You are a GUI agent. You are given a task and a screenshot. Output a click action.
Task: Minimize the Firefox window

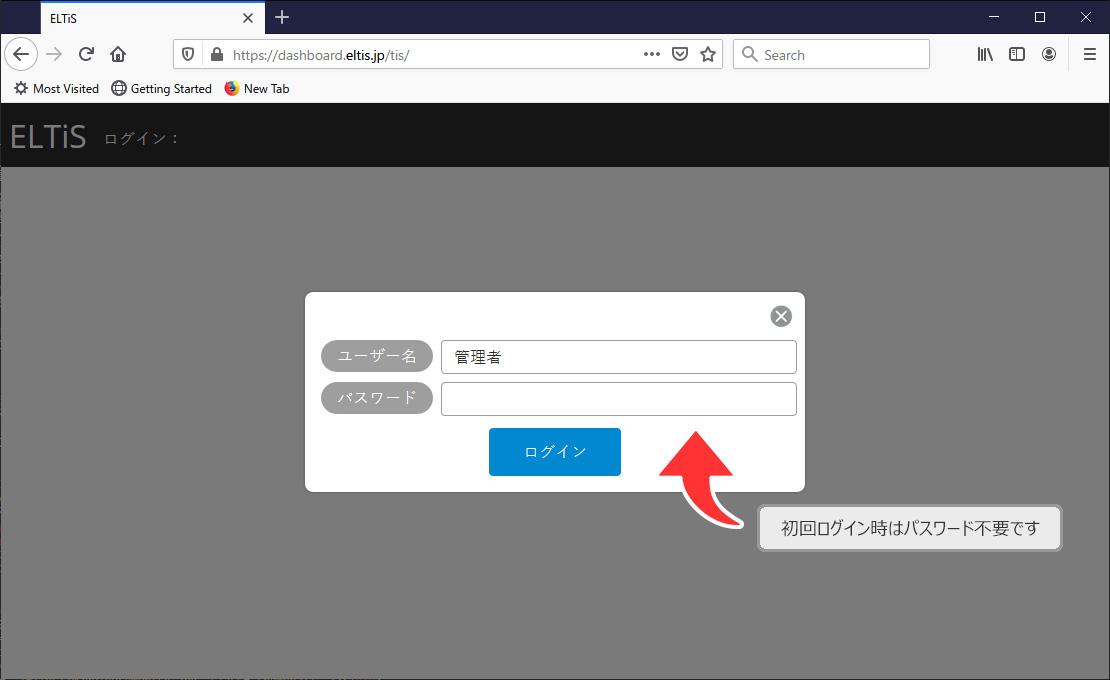[x=994, y=17]
